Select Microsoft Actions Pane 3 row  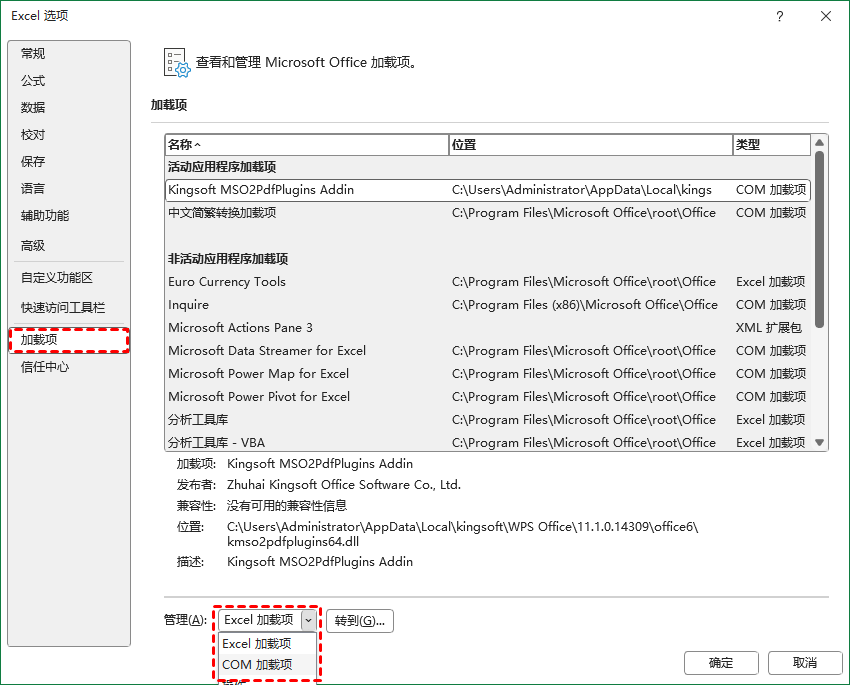click(x=488, y=328)
